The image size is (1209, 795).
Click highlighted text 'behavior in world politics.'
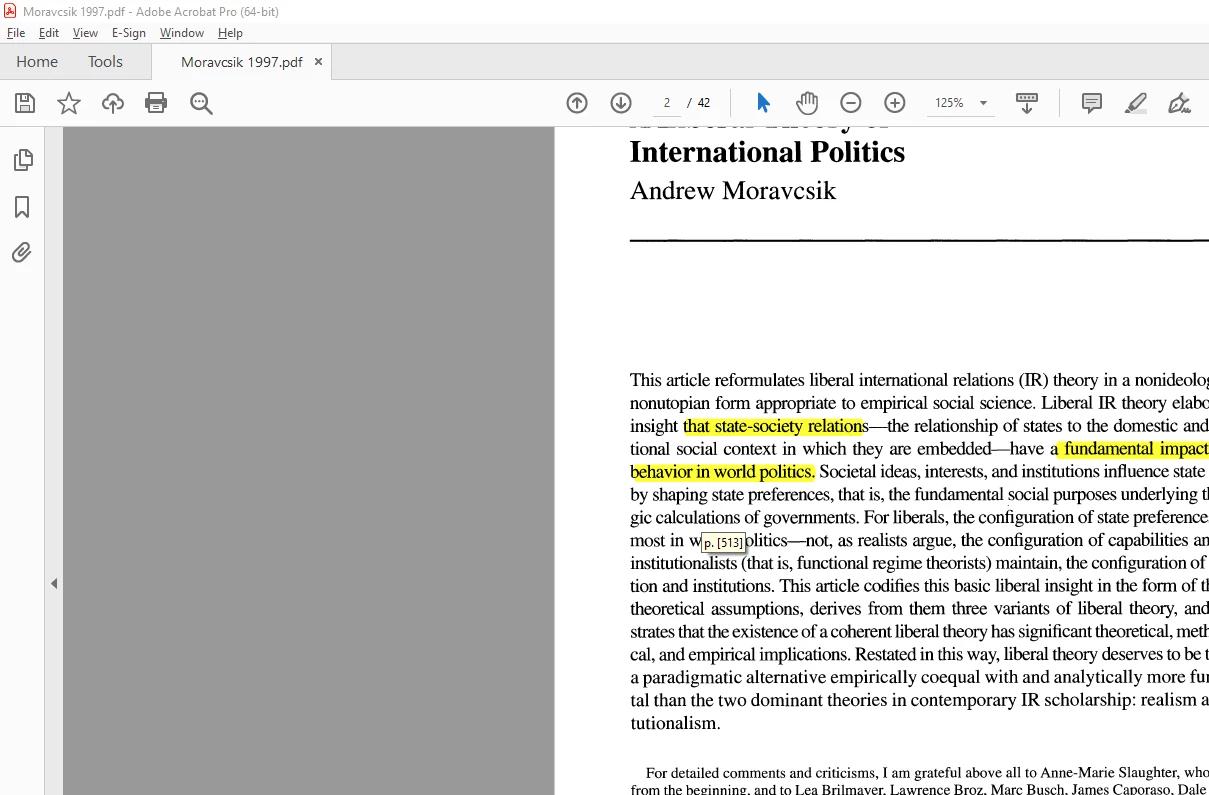[723, 472]
